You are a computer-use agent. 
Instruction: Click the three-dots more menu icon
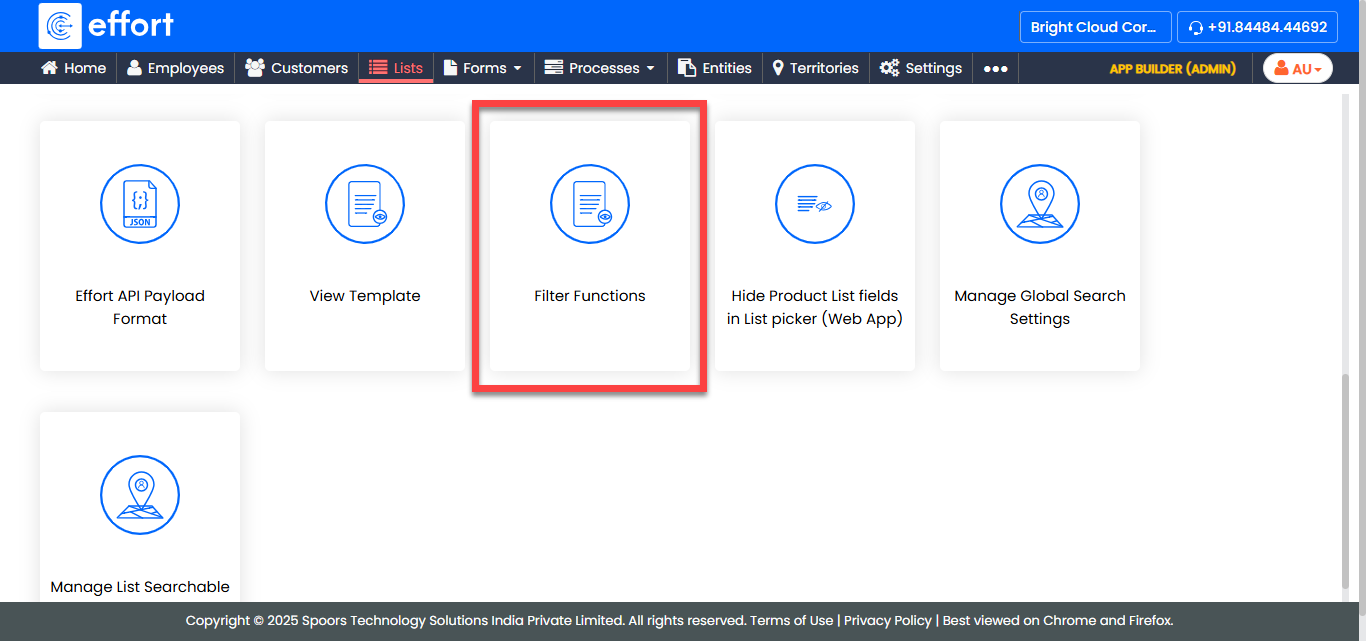point(995,68)
